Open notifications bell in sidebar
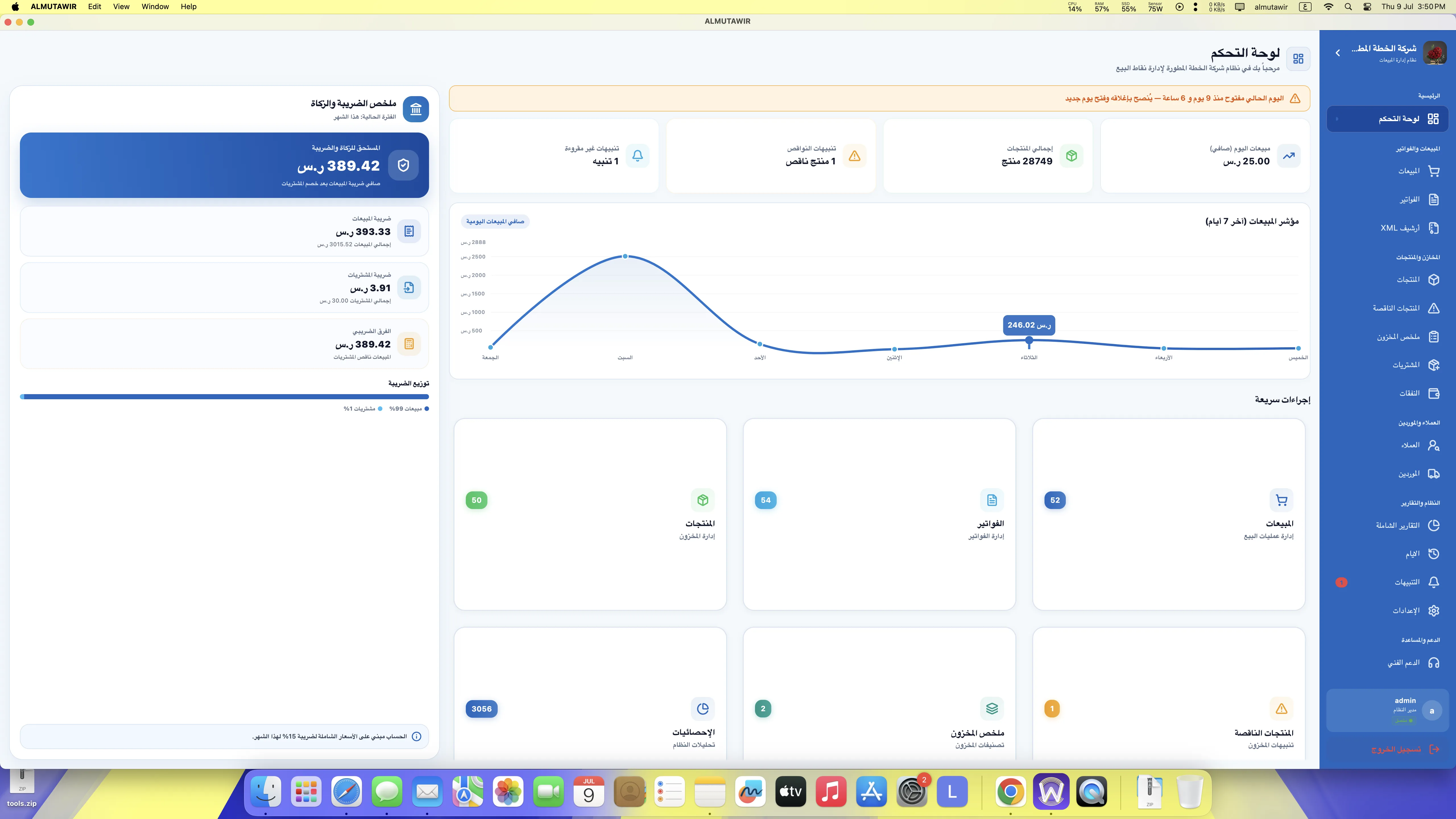This screenshot has width=1456, height=819. [1433, 582]
